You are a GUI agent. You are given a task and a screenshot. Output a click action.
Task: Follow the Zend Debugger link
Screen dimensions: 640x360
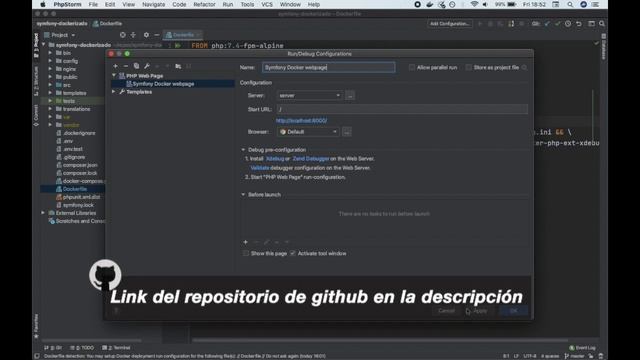[311, 159]
